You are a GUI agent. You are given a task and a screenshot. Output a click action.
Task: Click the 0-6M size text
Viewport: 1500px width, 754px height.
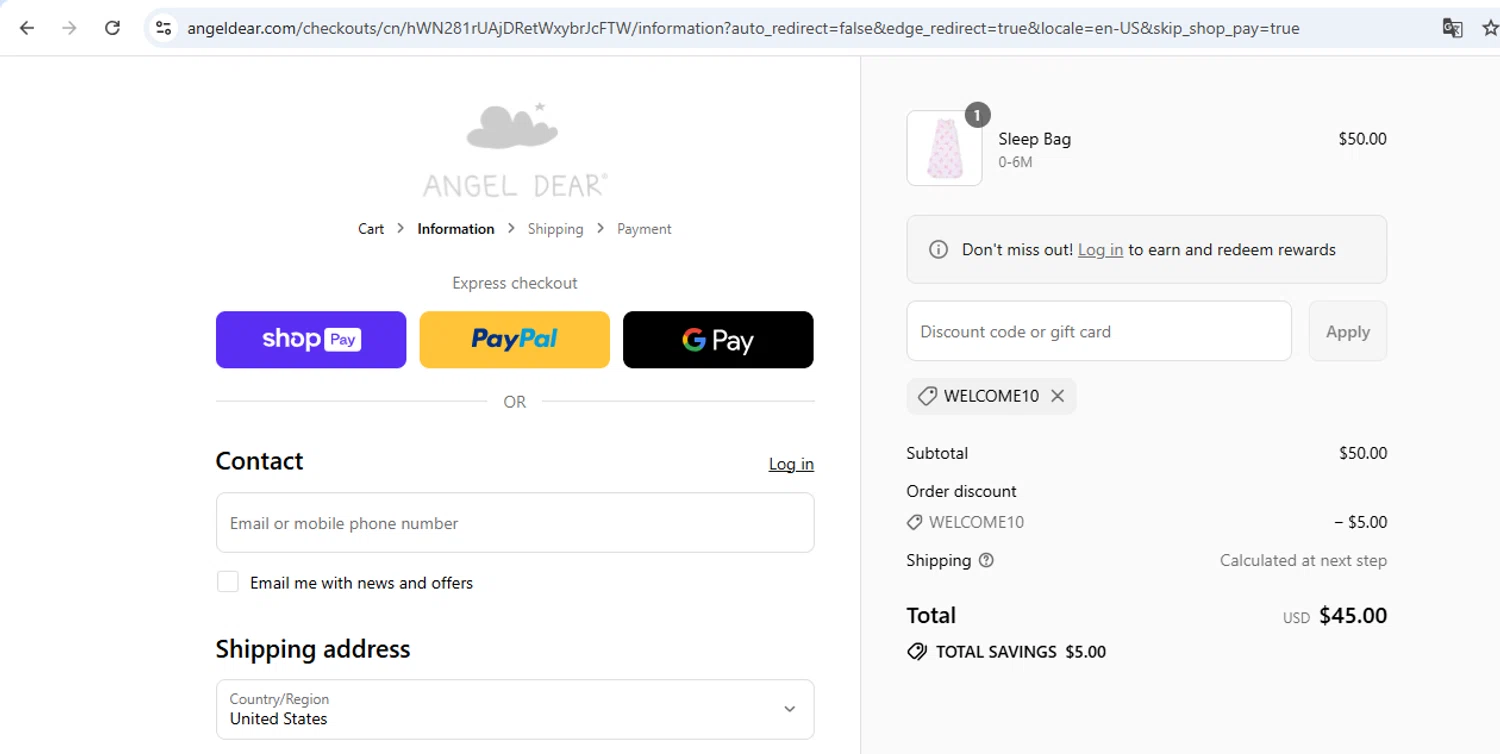(1015, 162)
